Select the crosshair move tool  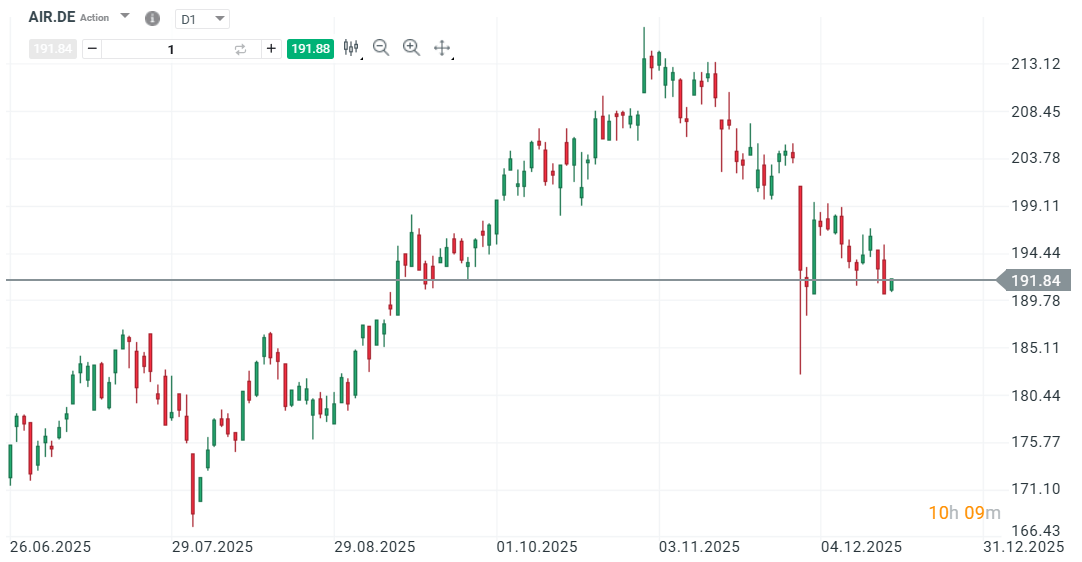pyautogui.click(x=442, y=48)
